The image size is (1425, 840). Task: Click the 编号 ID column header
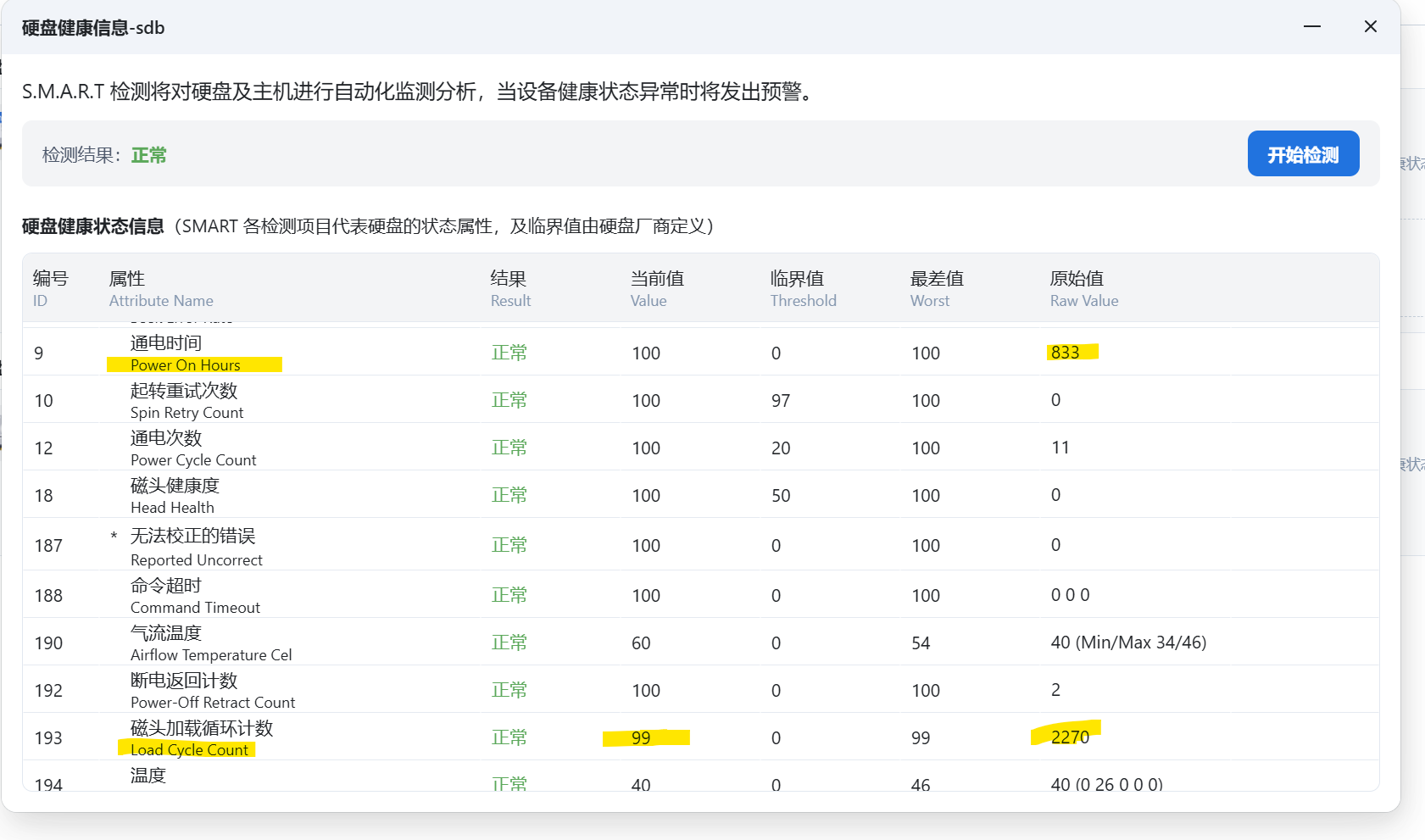coord(50,288)
